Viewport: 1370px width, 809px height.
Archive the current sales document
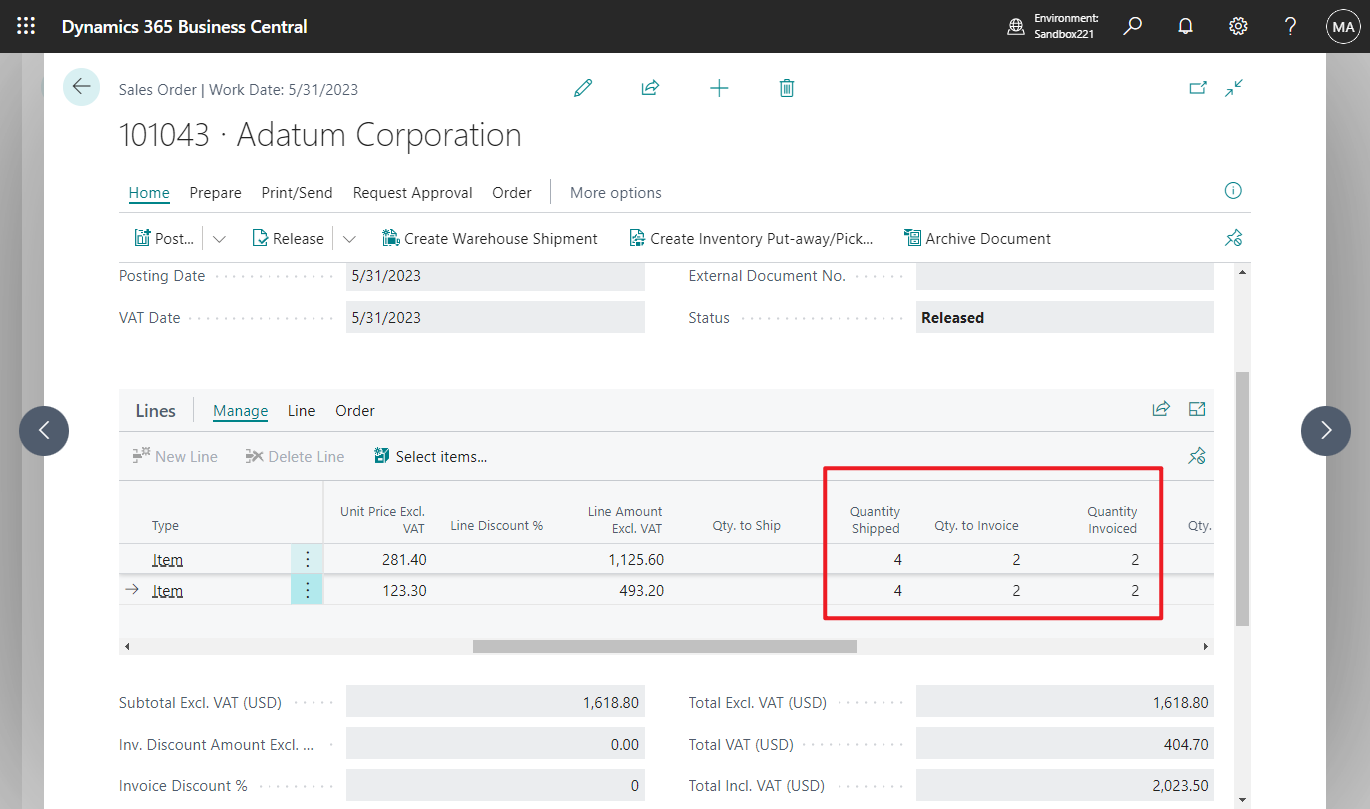(977, 238)
